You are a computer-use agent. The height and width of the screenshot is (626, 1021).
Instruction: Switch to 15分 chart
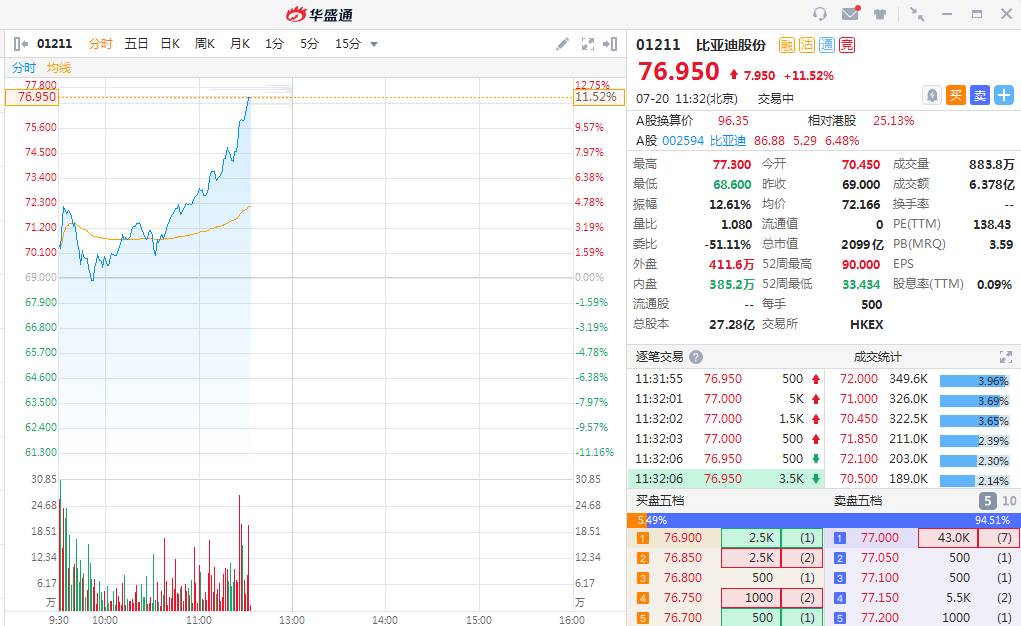(x=348, y=44)
